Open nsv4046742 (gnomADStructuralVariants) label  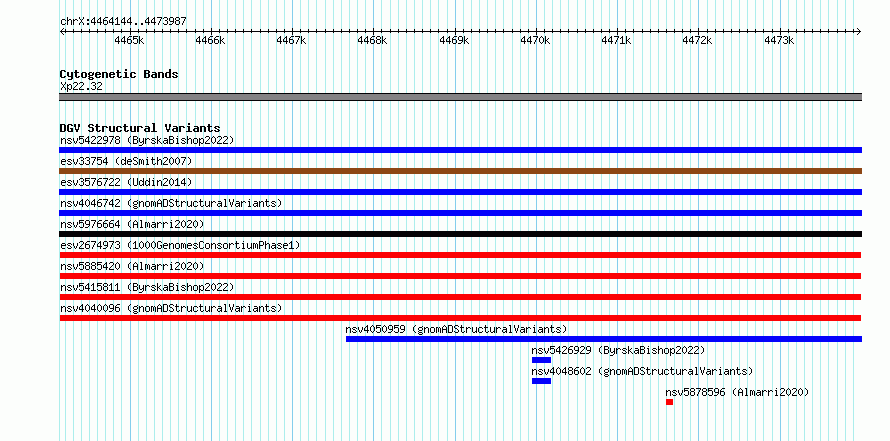point(171,203)
